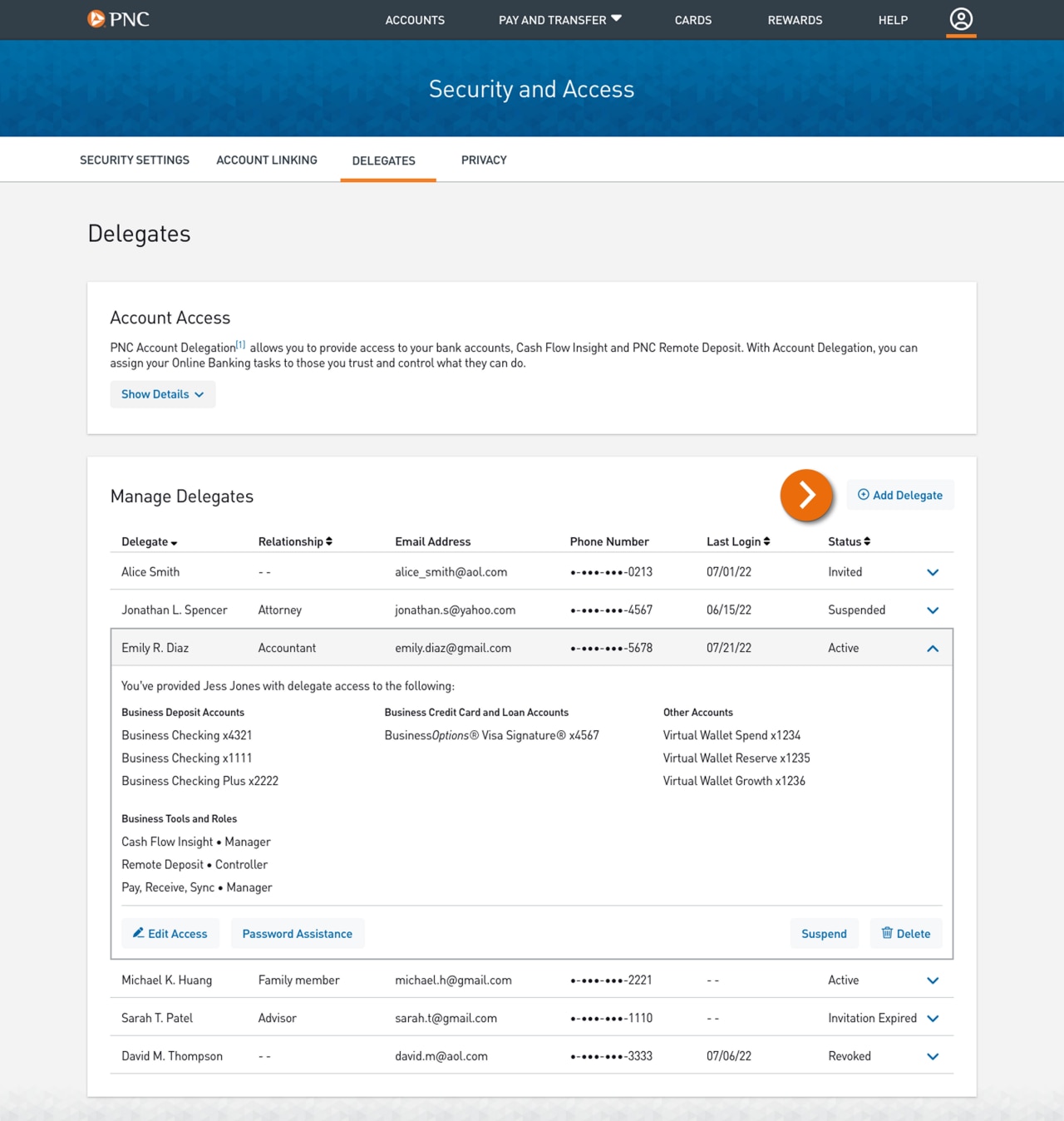Click the trash icon on the Delete button
Viewport: 1064px width, 1121px height.
[x=888, y=933]
